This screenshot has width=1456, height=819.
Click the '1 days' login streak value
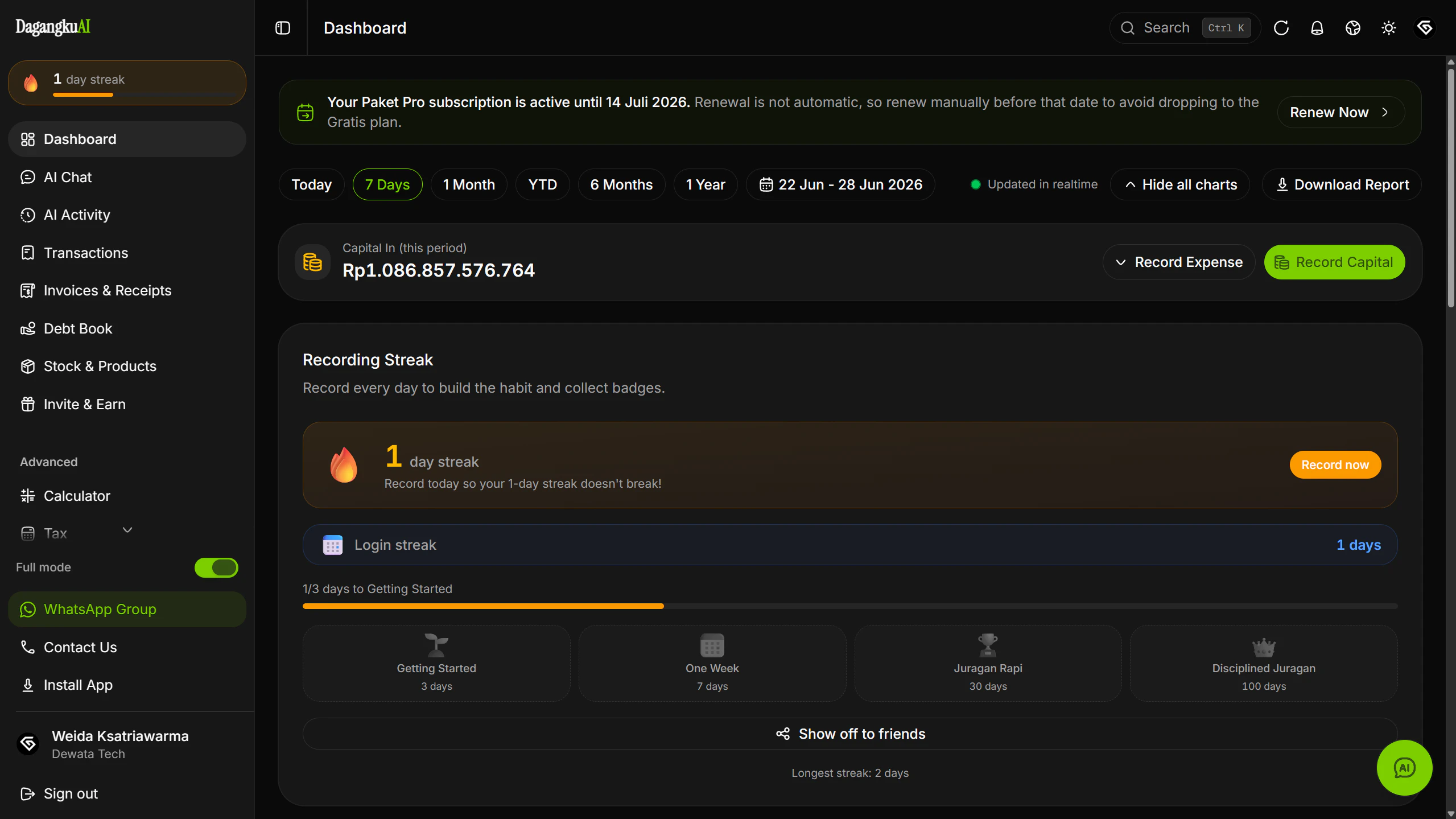[x=1359, y=545]
